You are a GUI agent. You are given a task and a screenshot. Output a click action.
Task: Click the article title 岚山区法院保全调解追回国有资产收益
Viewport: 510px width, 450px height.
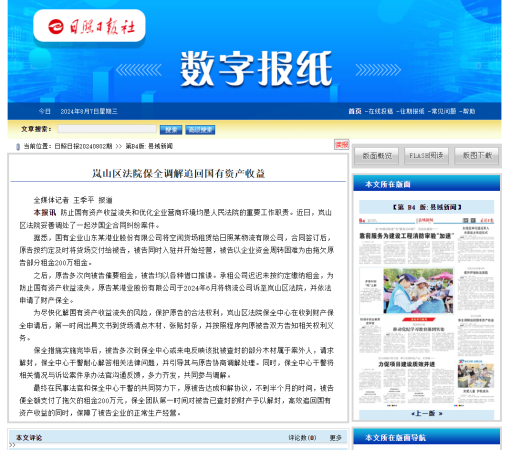[x=178, y=173]
